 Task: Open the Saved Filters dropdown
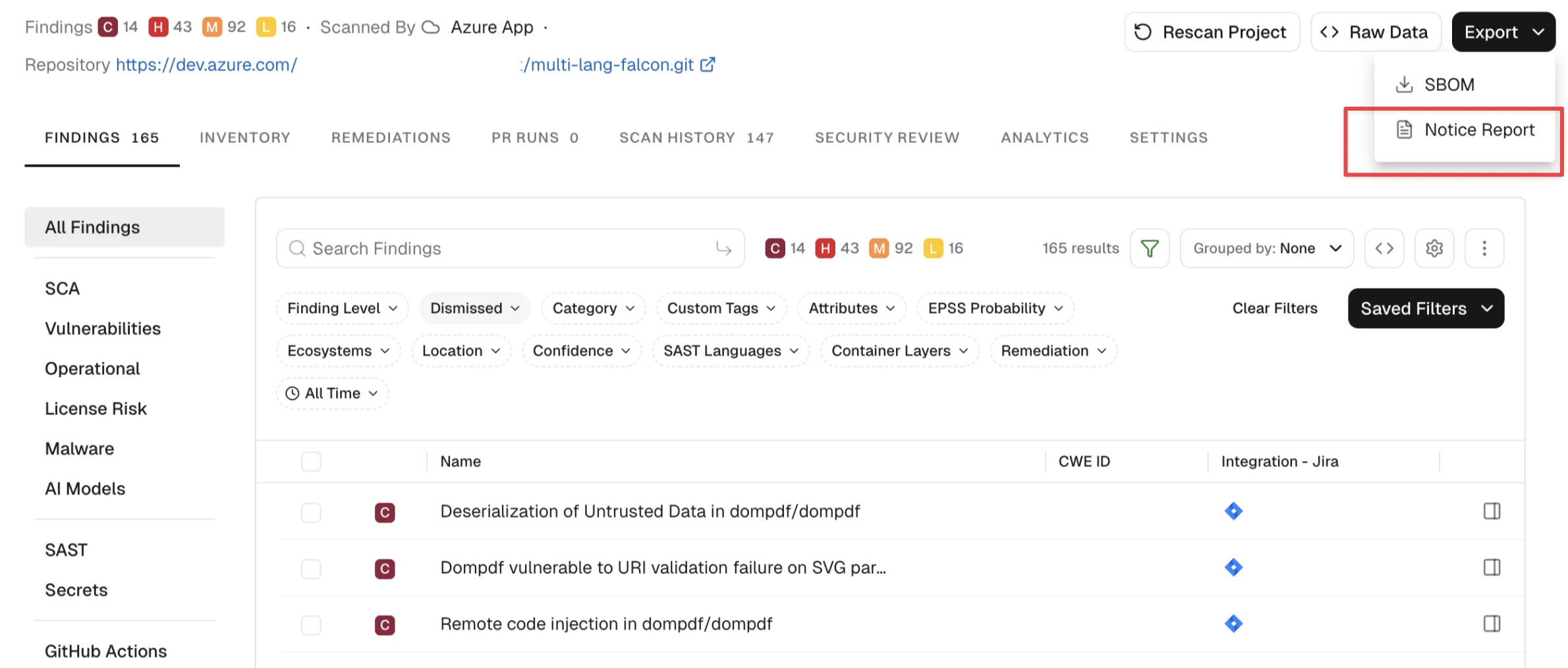[1426, 308]
